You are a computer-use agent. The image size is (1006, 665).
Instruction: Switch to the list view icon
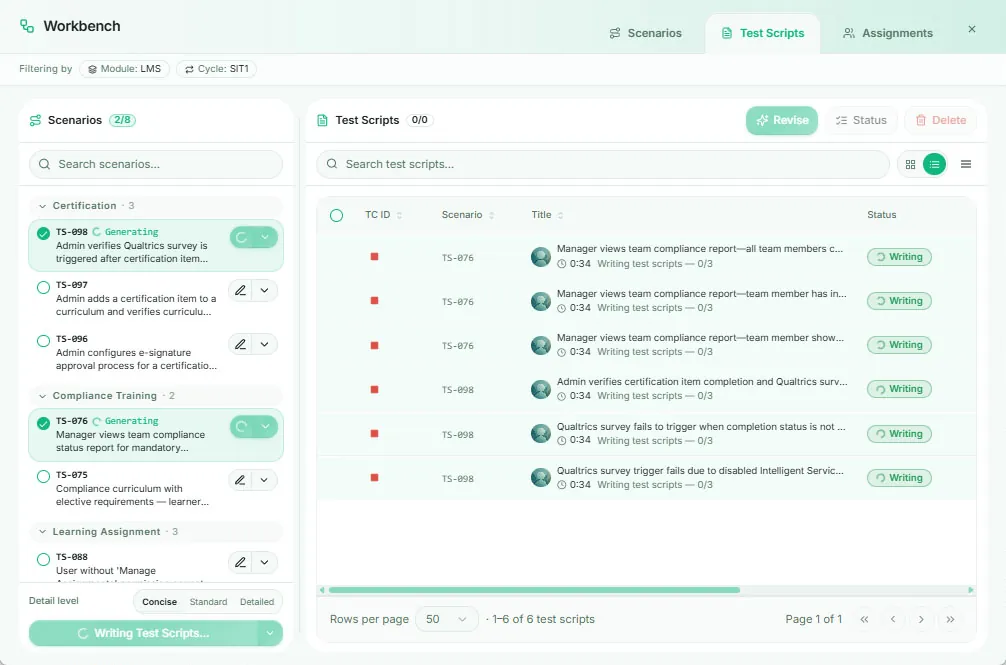pos(934,164)
